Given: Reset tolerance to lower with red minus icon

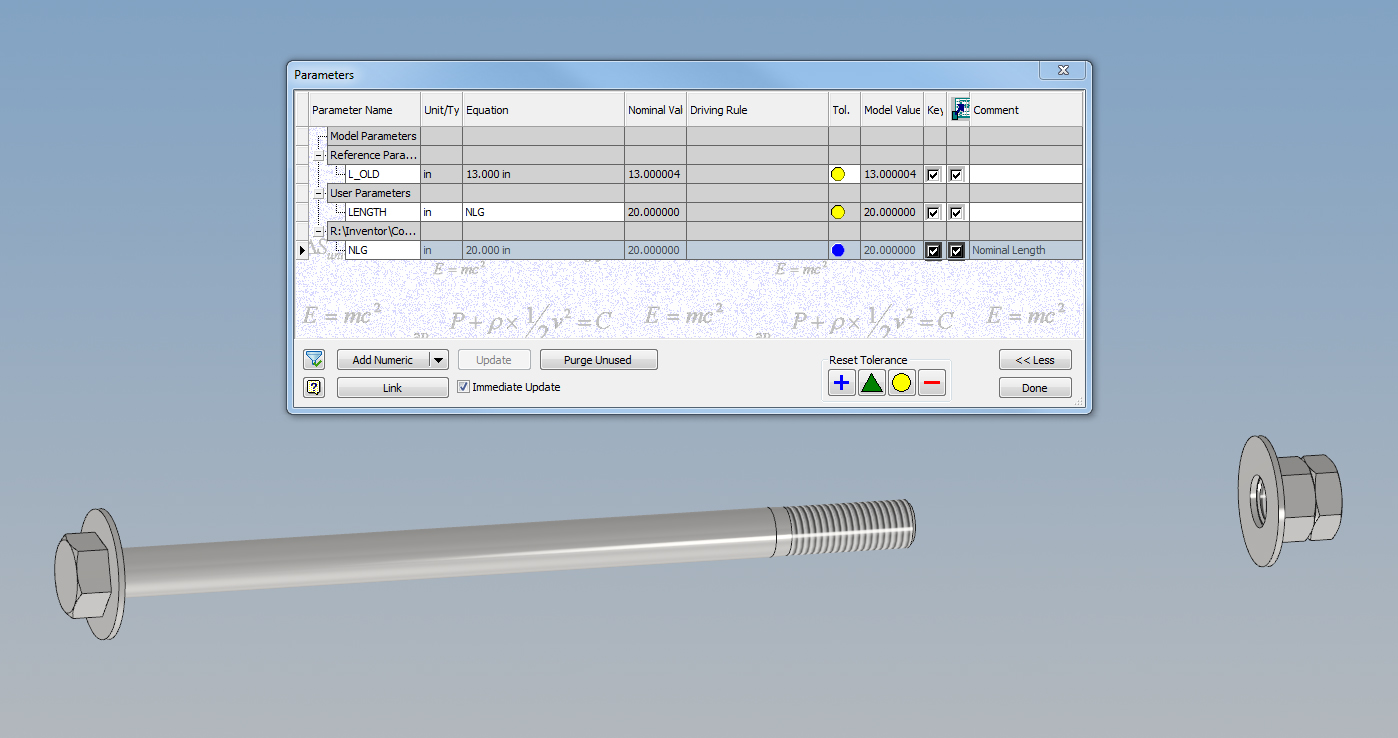Looking at the screenshot, I should click(x=932, y=382).
